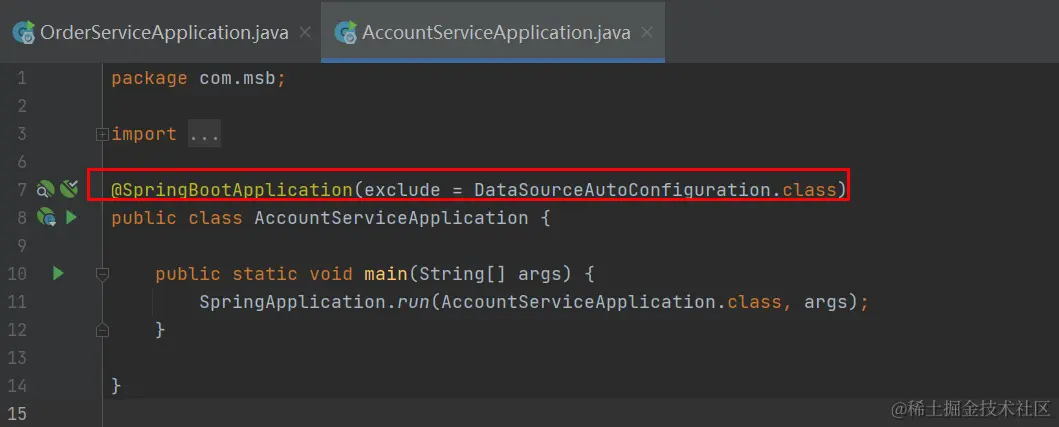Viewport: 1059px width, 427px height.
Task: Click class name AccountServiceApplication on line 8
Action: coord(391,218)
